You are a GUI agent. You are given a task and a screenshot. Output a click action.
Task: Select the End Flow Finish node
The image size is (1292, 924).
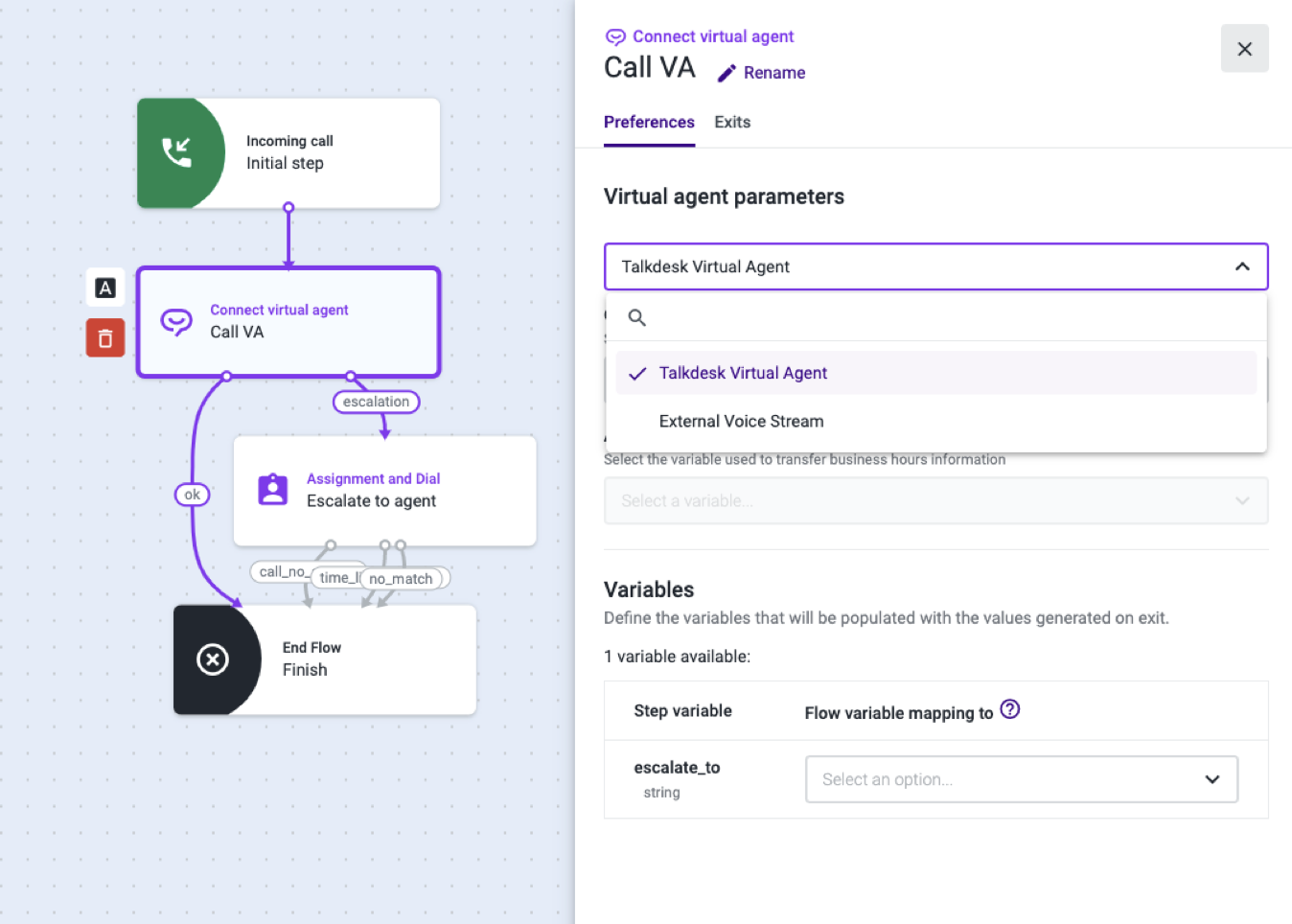[x=325, y=659]
